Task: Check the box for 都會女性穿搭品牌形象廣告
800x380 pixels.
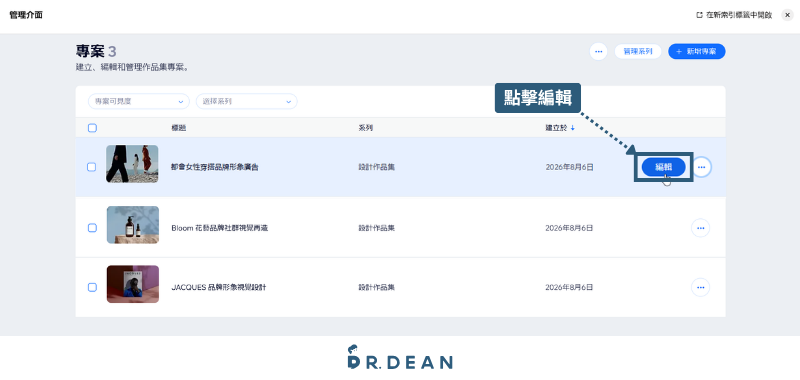Action: pos(91,167)
